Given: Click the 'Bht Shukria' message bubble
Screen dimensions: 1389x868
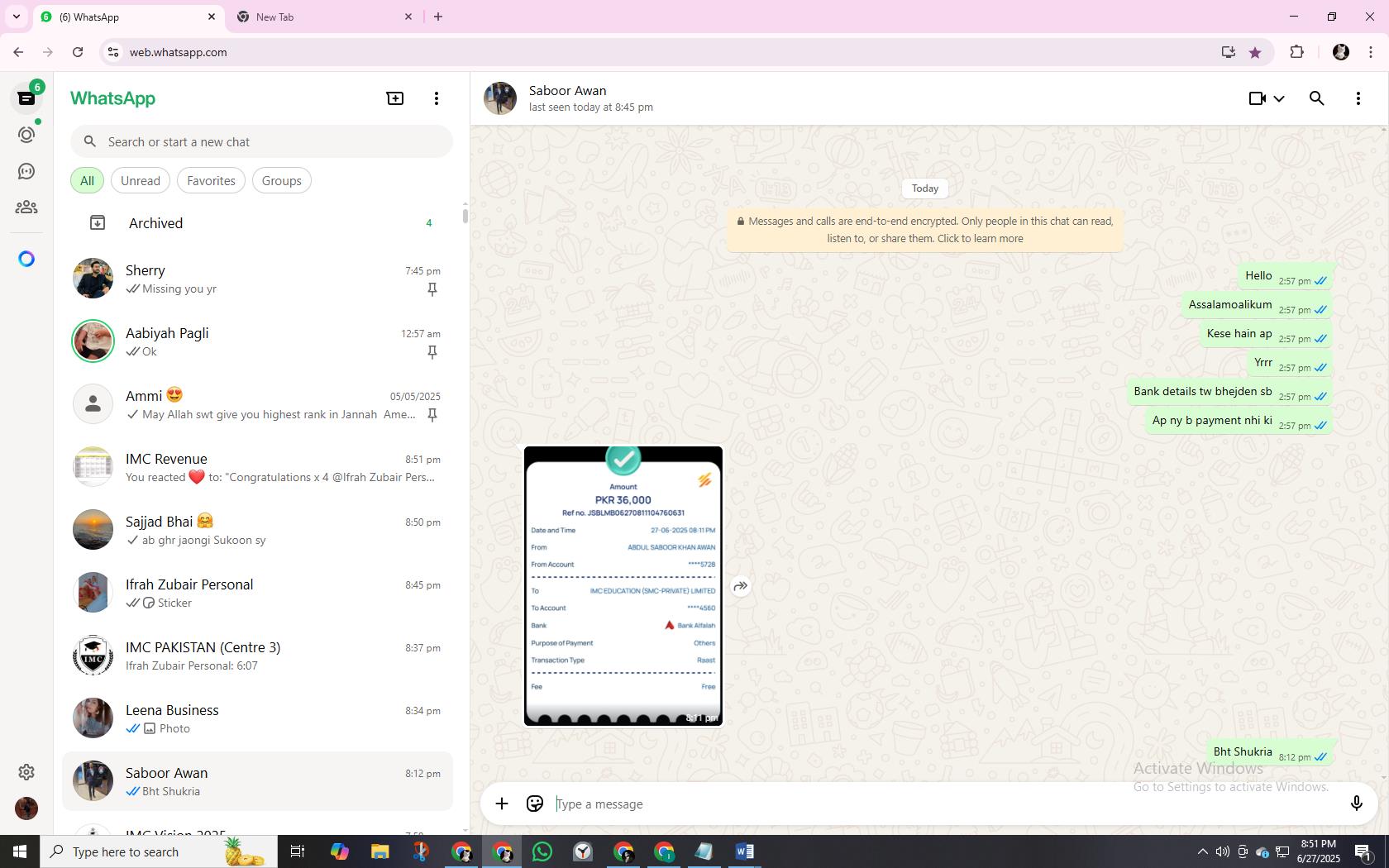Looking at the screenshot, I should (1269, 752).
